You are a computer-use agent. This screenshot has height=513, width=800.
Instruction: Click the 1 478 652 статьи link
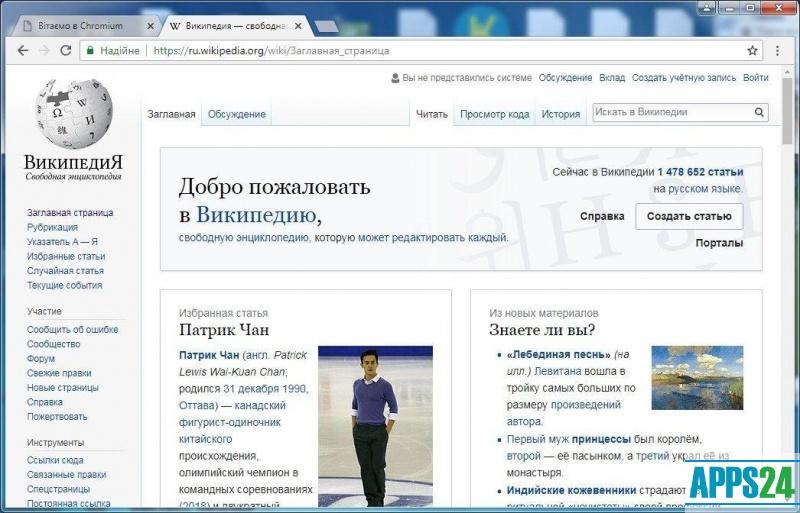[701, 172]
